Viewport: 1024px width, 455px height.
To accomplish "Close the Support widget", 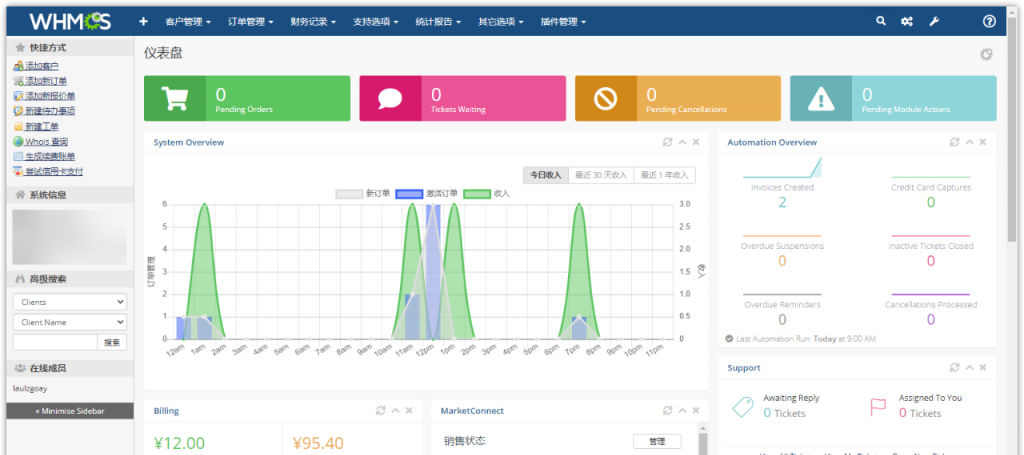I will click(x=983, y=368).
